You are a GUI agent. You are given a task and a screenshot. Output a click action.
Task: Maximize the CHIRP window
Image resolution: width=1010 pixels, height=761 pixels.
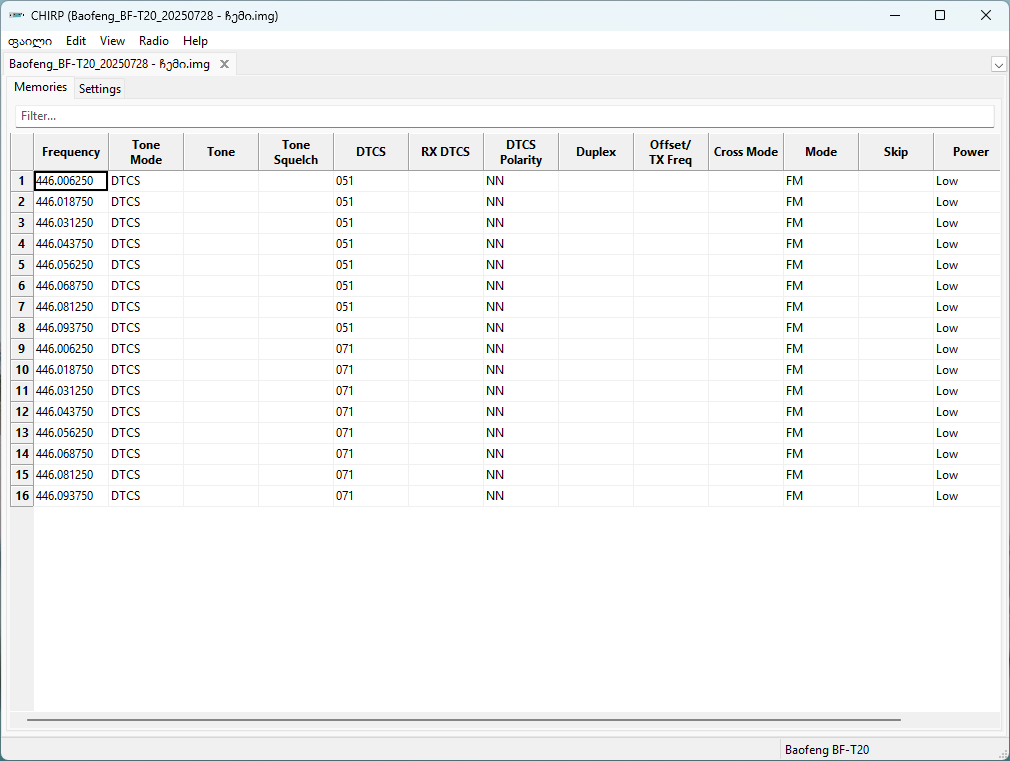point(940,15)
